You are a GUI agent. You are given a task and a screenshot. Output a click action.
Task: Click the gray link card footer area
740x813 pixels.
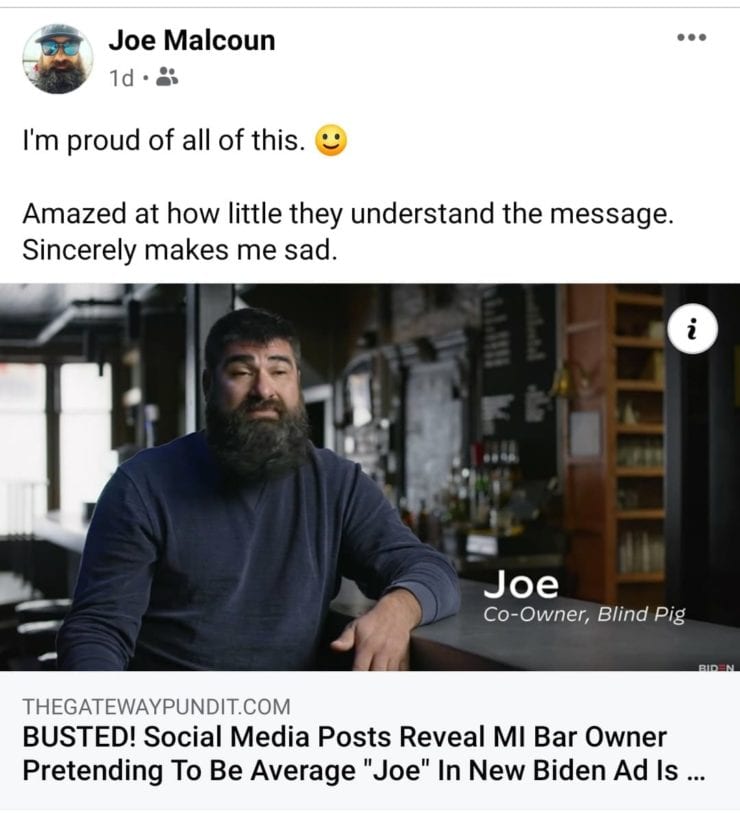pyautogui.click(x=370, y=741)
